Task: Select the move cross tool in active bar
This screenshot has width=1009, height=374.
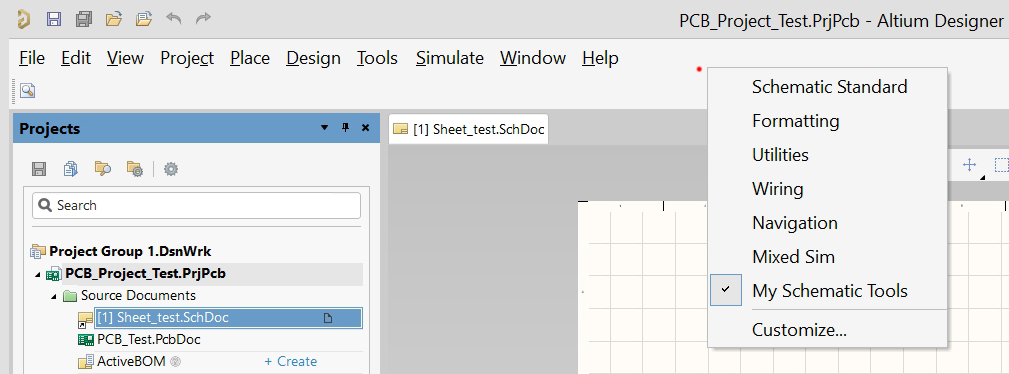Action: [x=970, y=165]
